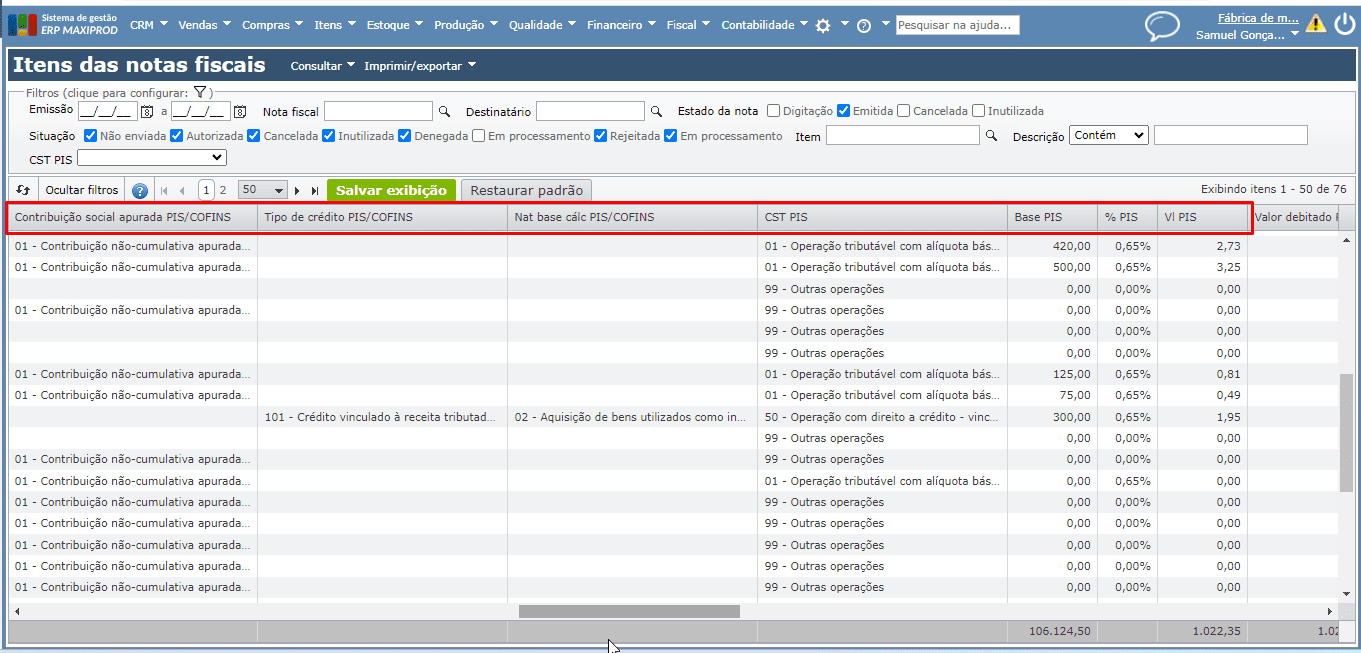Click the horizontal scrollbar left arrow

pyautogui.click(x=15, y=611)
